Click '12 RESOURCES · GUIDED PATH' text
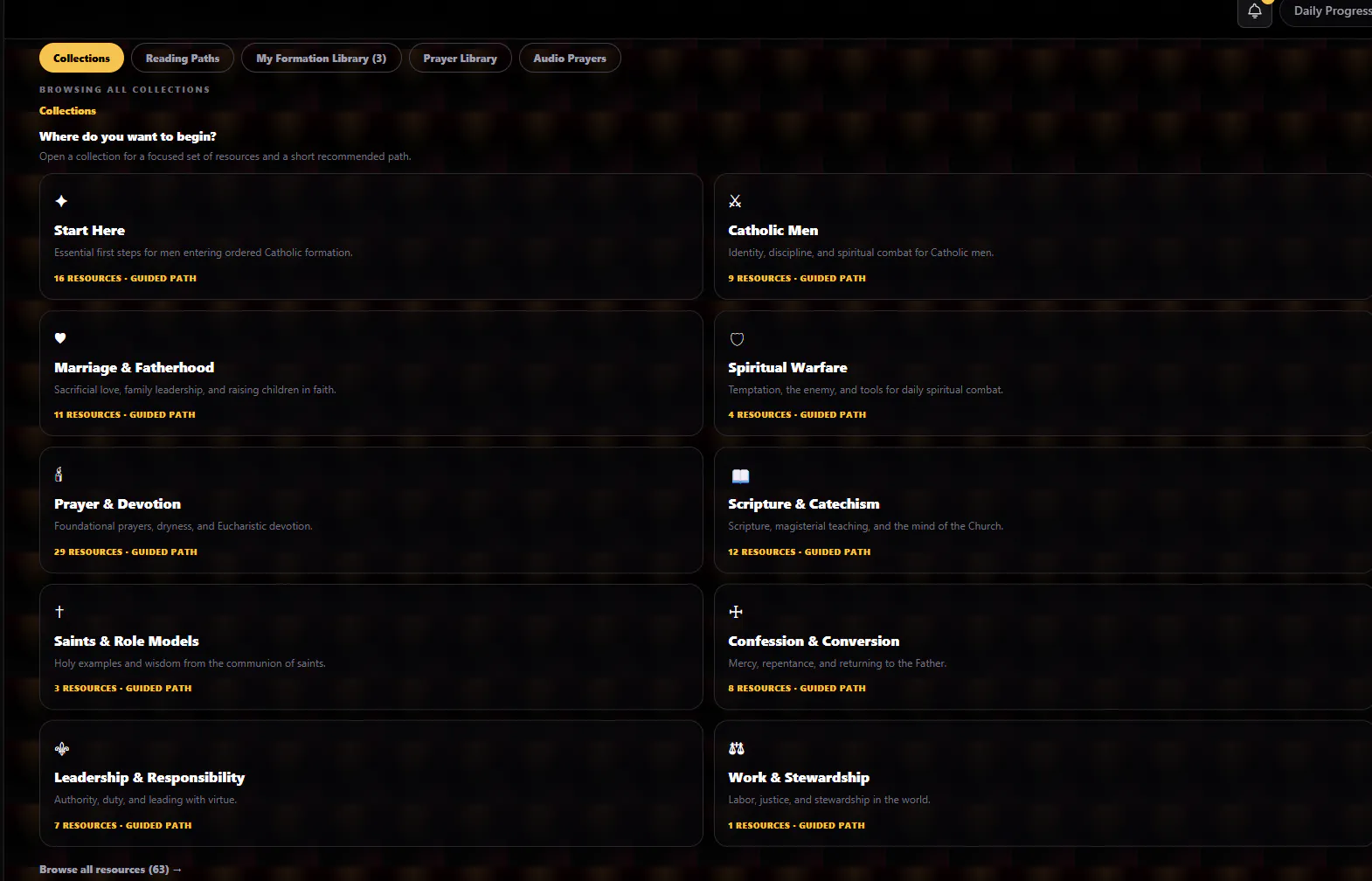The width and height of the screenshot is (1372, 881). [x=799, y=551]
